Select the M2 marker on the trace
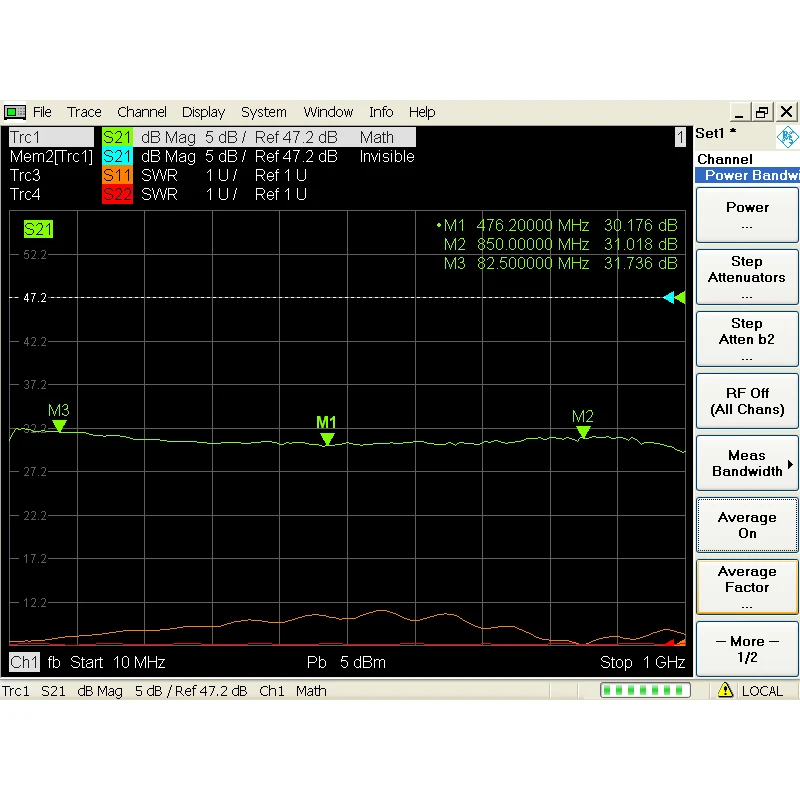 click(584, 432)
